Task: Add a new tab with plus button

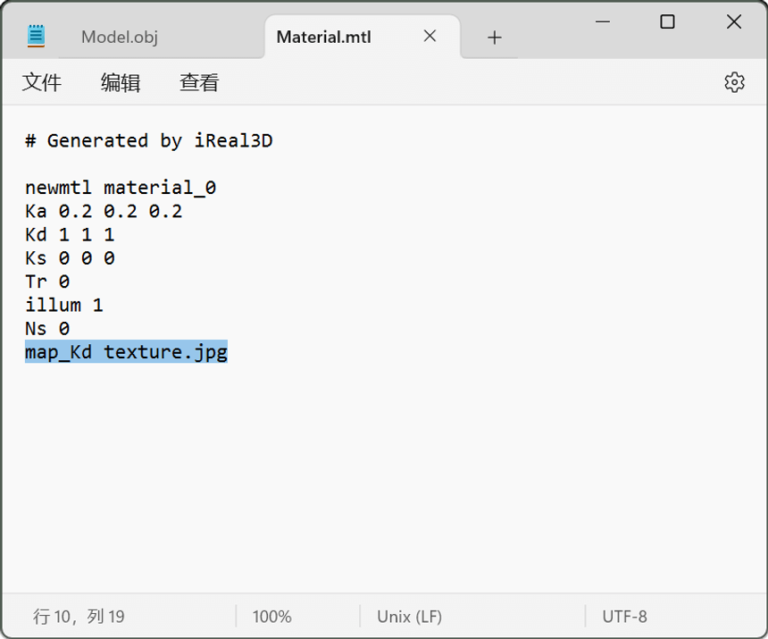Action: click(494, 37)
